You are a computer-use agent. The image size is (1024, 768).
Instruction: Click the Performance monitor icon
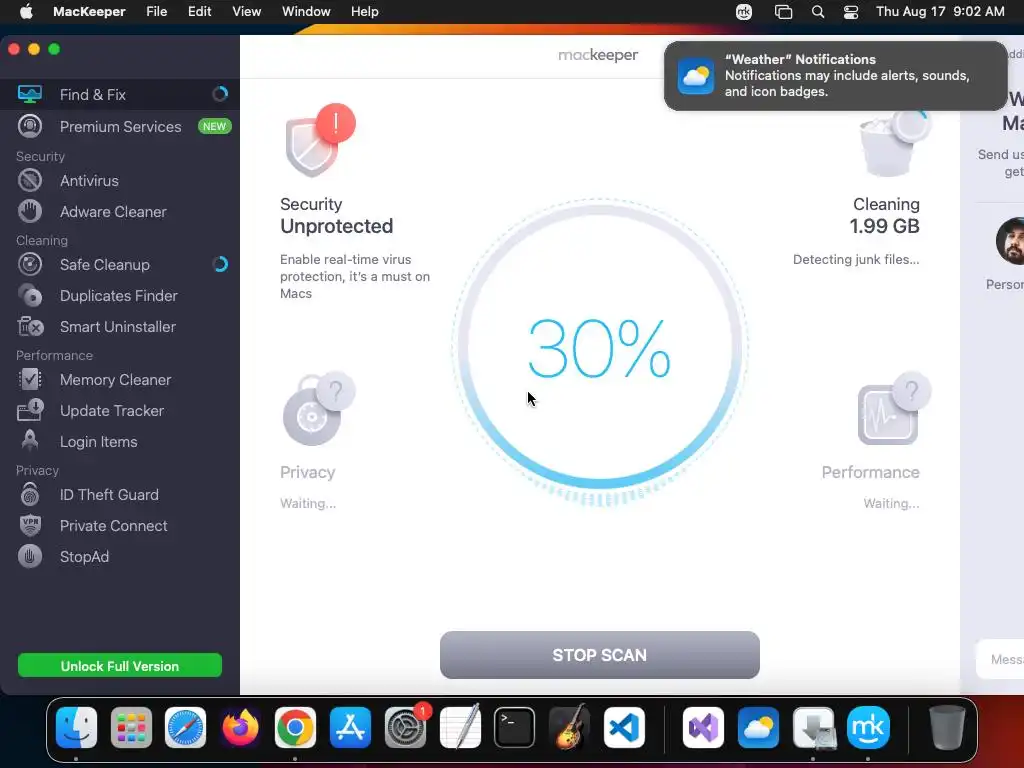point(893,409)
